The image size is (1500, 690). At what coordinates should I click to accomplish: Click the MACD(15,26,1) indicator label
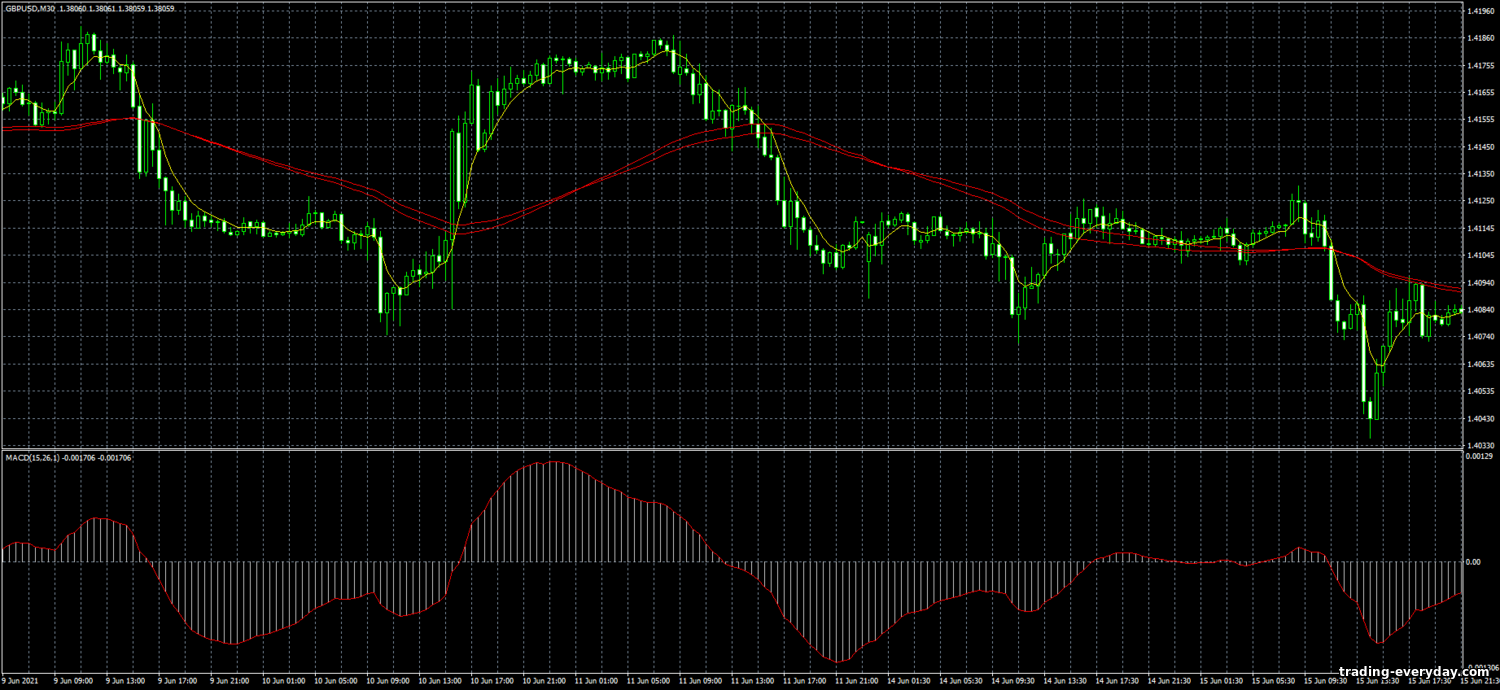[x=33, y=457]
